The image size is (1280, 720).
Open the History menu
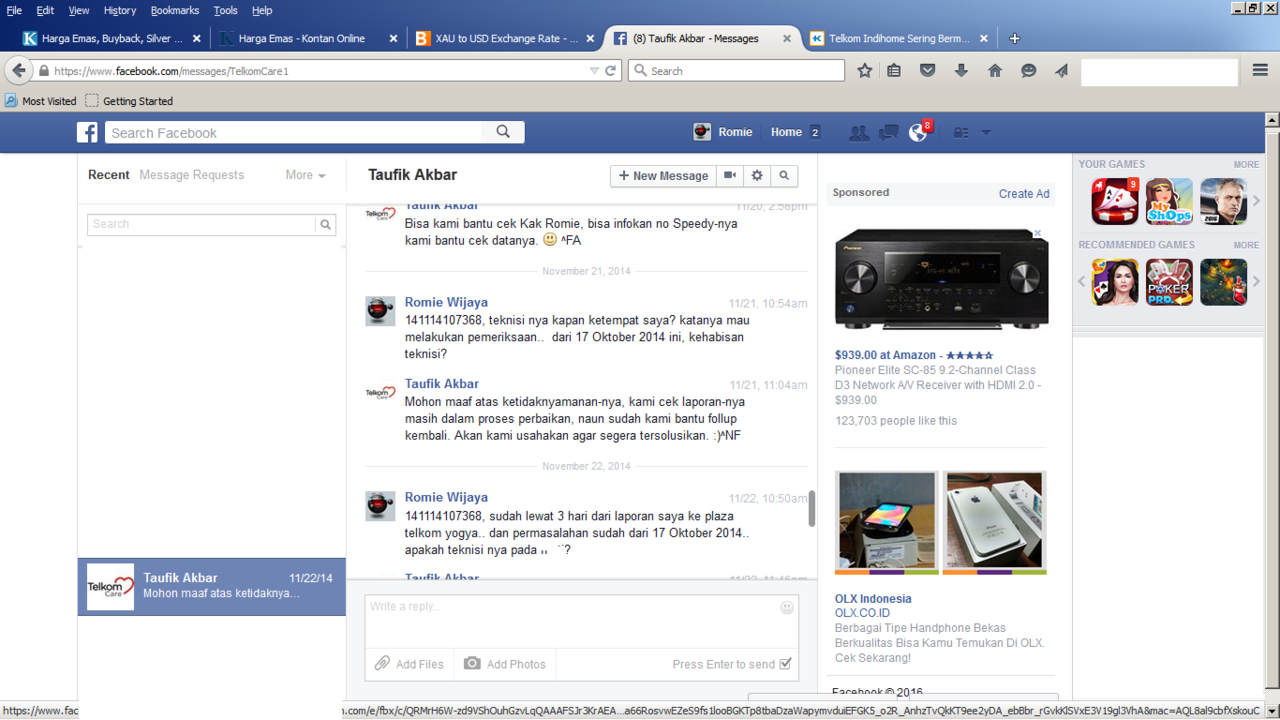(x=120, y=10)
